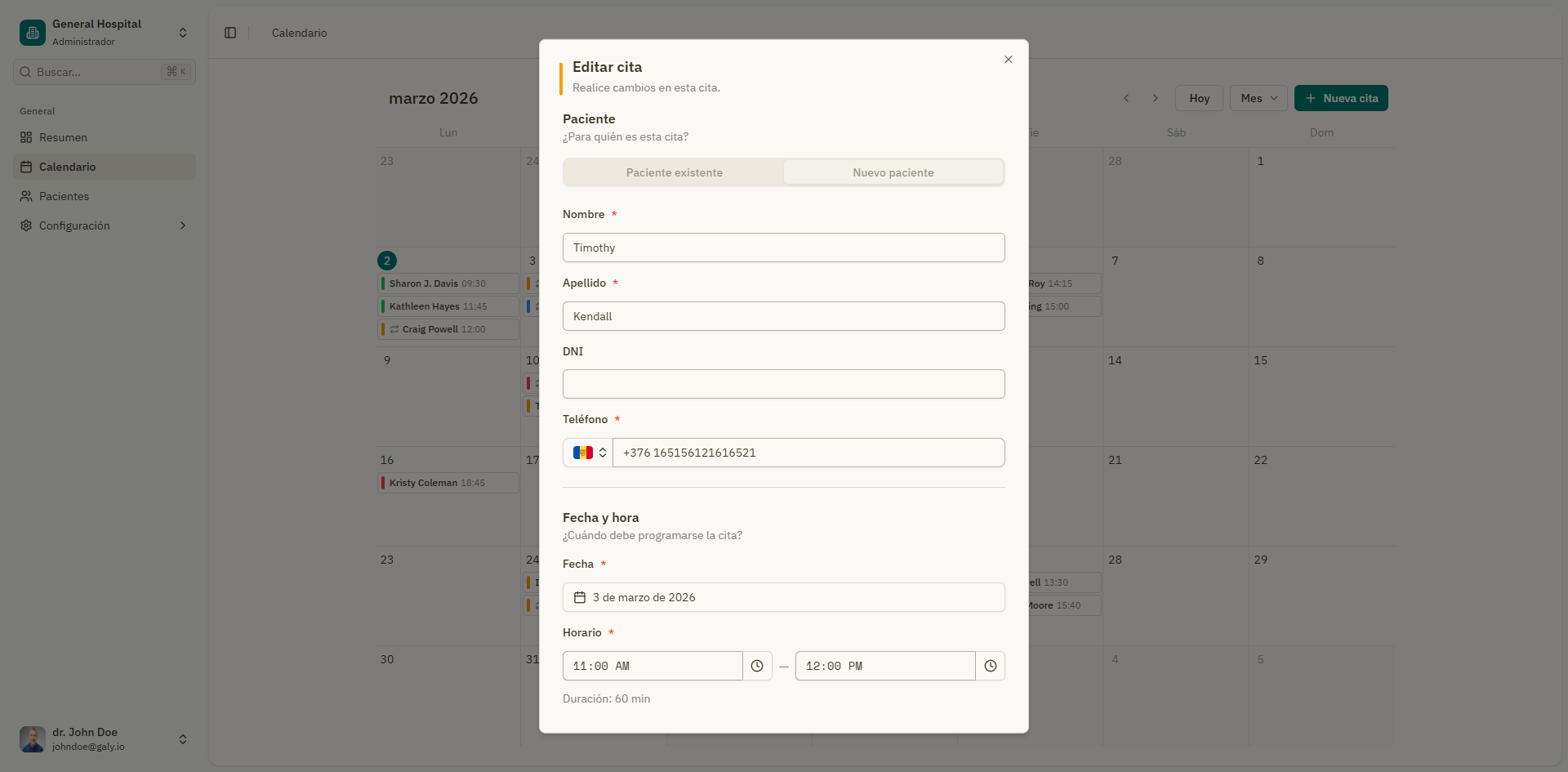Click the search magnifier icon

26,72
